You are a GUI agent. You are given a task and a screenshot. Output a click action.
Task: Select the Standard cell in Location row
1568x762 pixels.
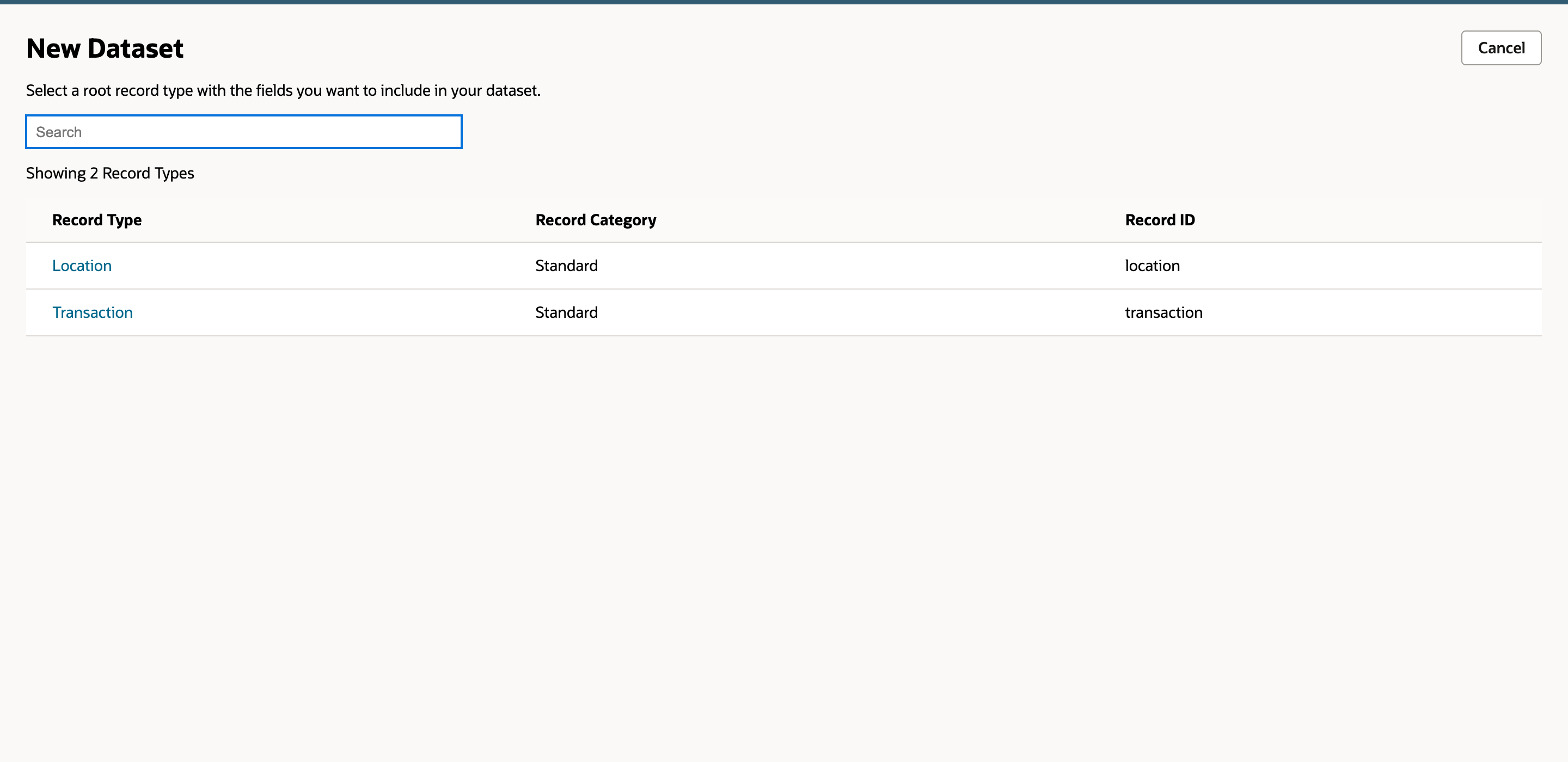point(566,266)
